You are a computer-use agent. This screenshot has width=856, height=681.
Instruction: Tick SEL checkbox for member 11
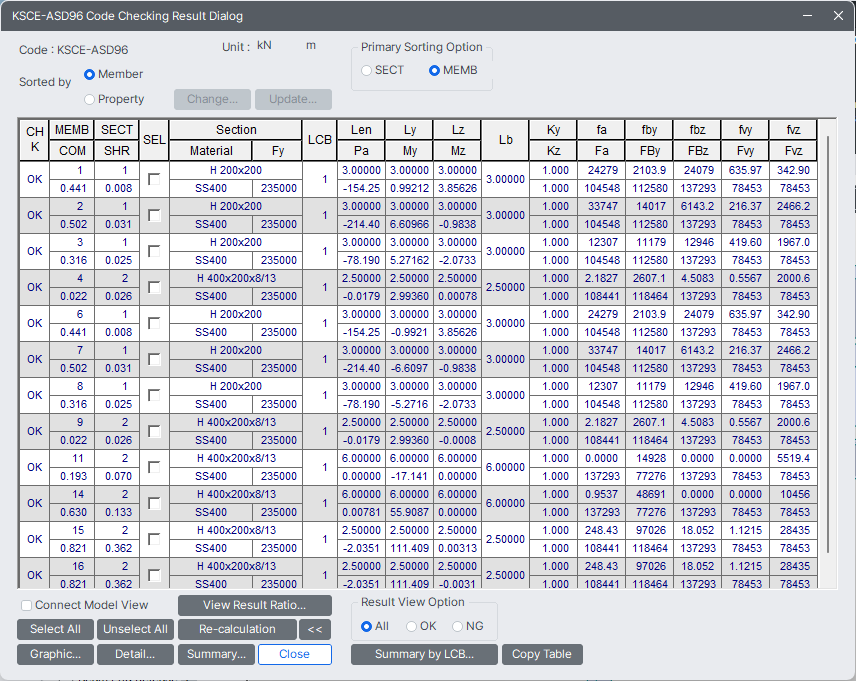pyautogui.click(x=154, y=467)
